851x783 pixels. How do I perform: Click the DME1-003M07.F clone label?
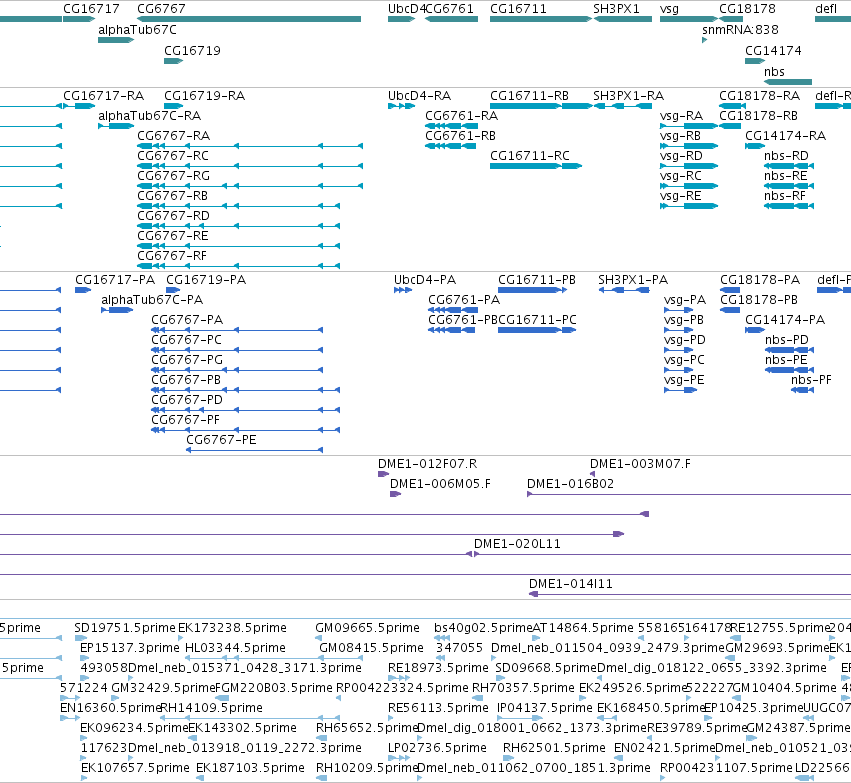pyautogui.click(x=640, y=463)
